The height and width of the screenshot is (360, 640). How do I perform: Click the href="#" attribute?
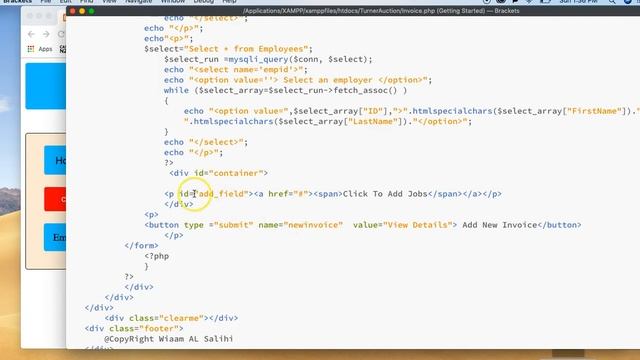[288, 194]
